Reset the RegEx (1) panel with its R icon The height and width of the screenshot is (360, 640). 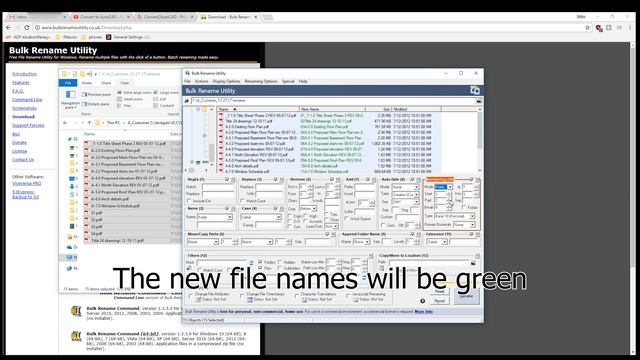click(233, 180)
